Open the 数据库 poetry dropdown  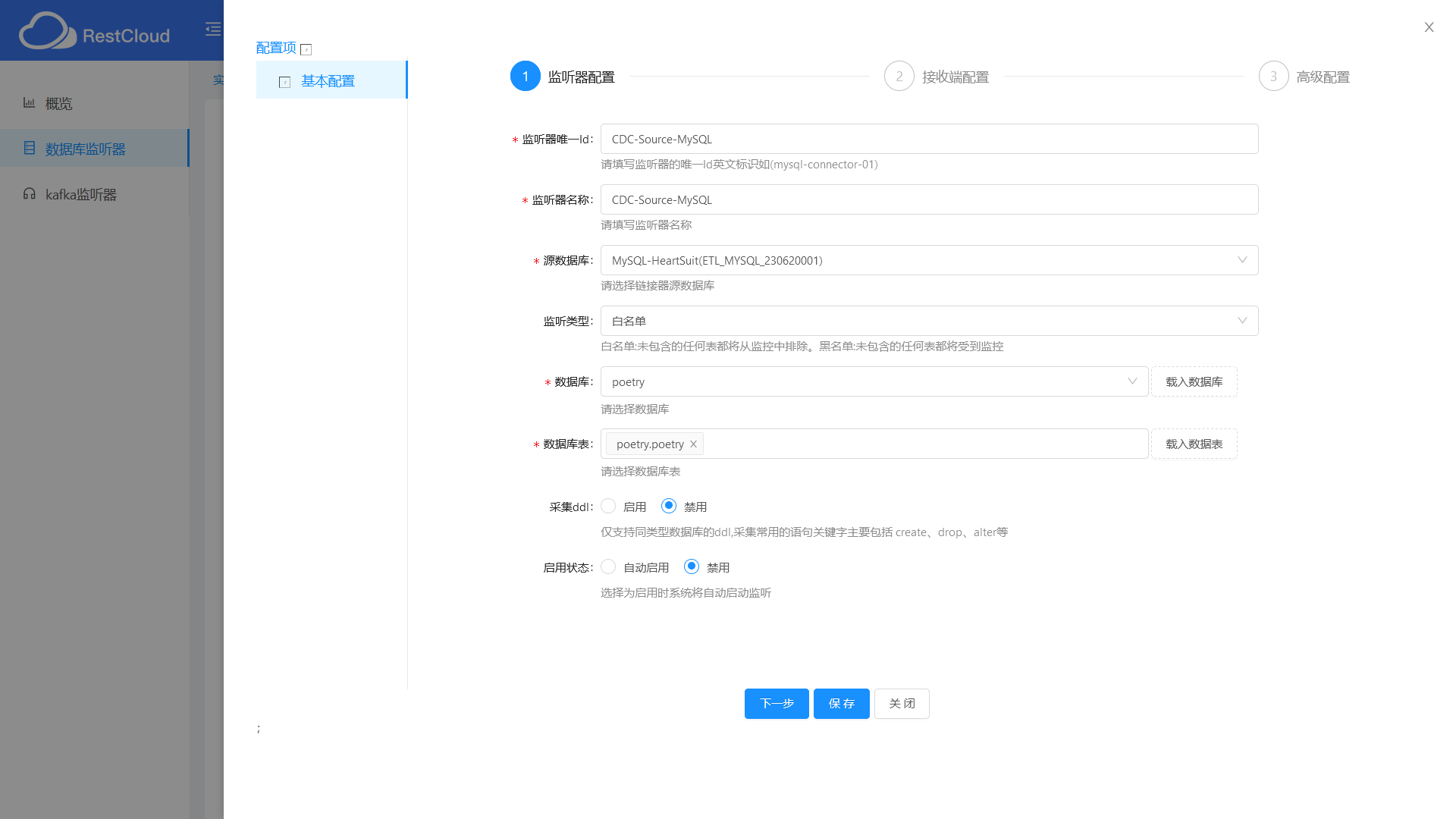click(x=874, y=381)
